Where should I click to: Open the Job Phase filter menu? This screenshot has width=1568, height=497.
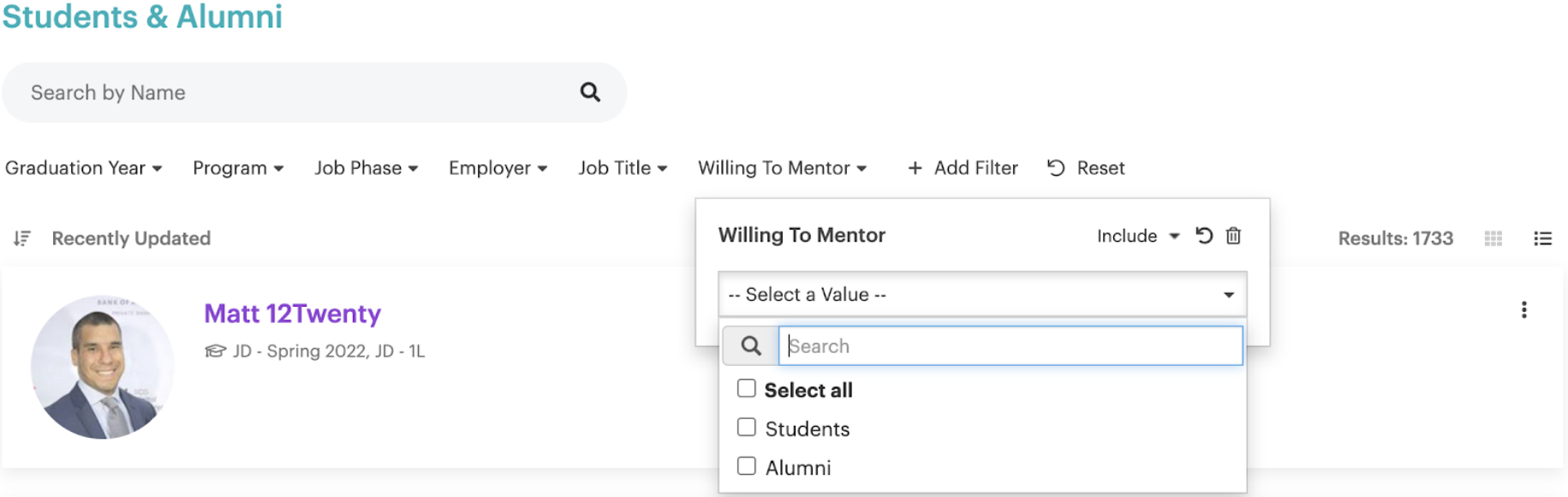pyautogui.click(x=366, y=168)
